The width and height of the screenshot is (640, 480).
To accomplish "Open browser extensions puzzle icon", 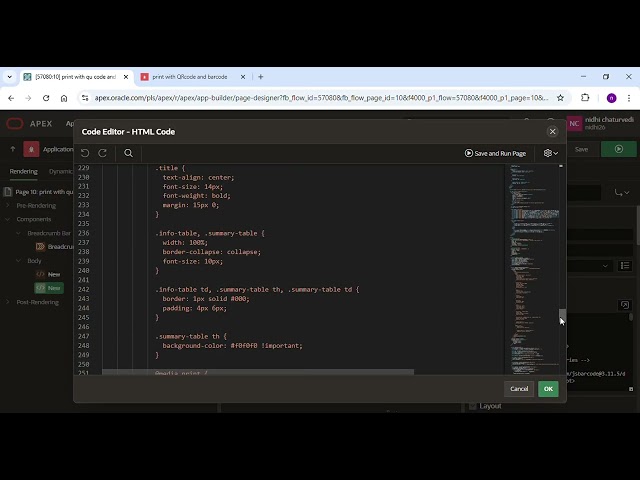I will point(585,98).
